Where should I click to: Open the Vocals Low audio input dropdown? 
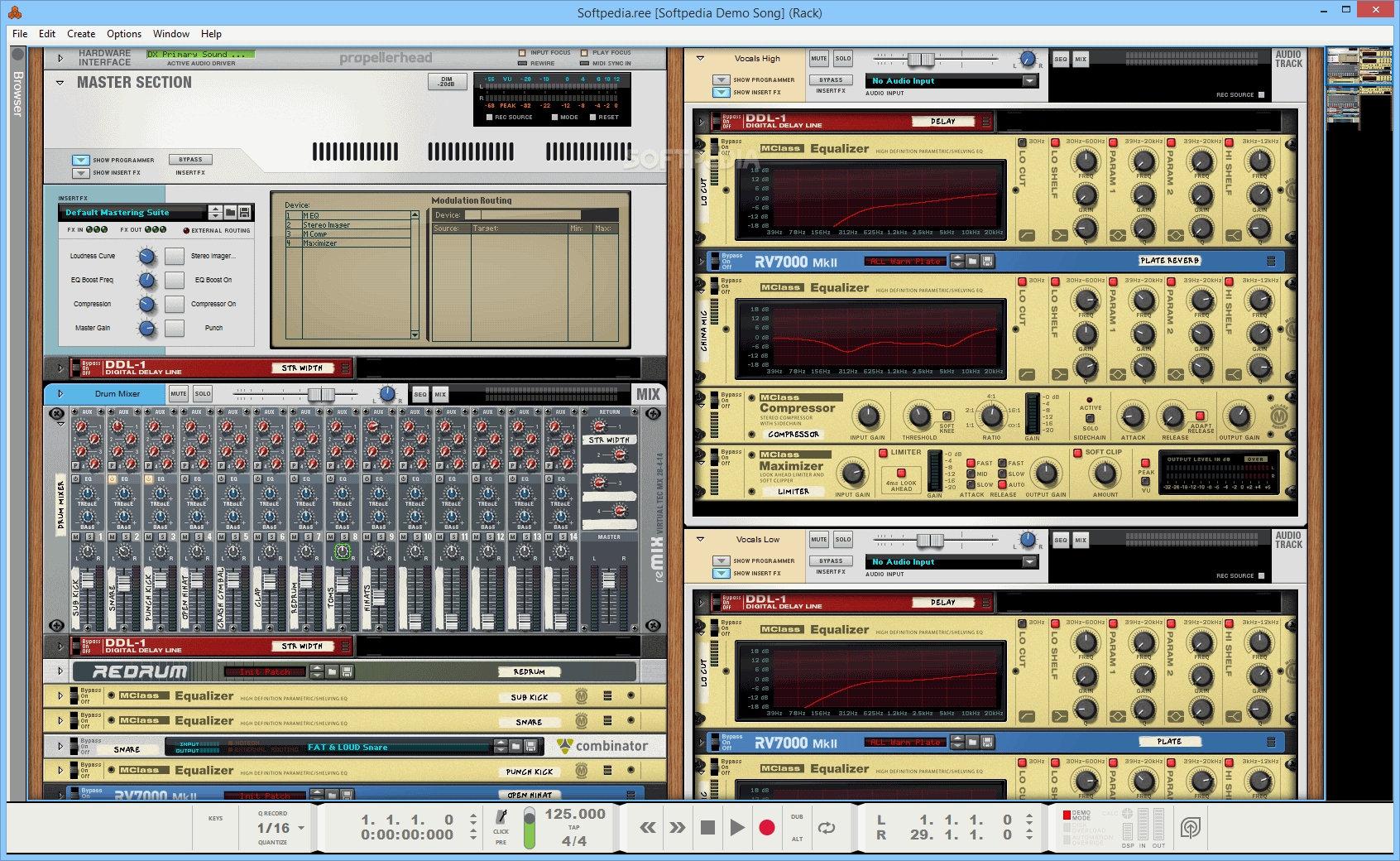pyautogui.click(x=1029, y=562)
